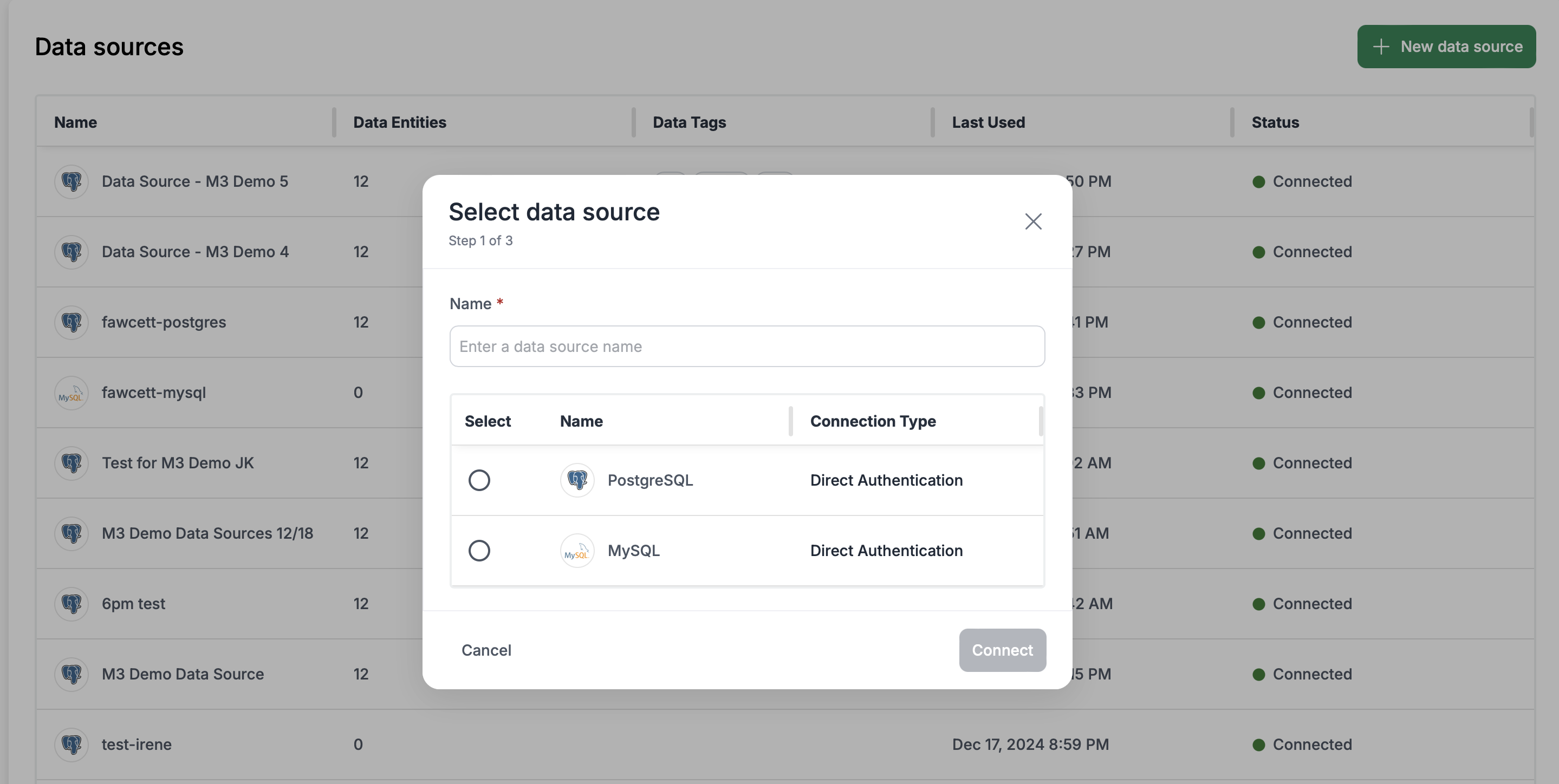1559x784 pixels.
Task: Click the Connect button
Action: coord(1002,650)
